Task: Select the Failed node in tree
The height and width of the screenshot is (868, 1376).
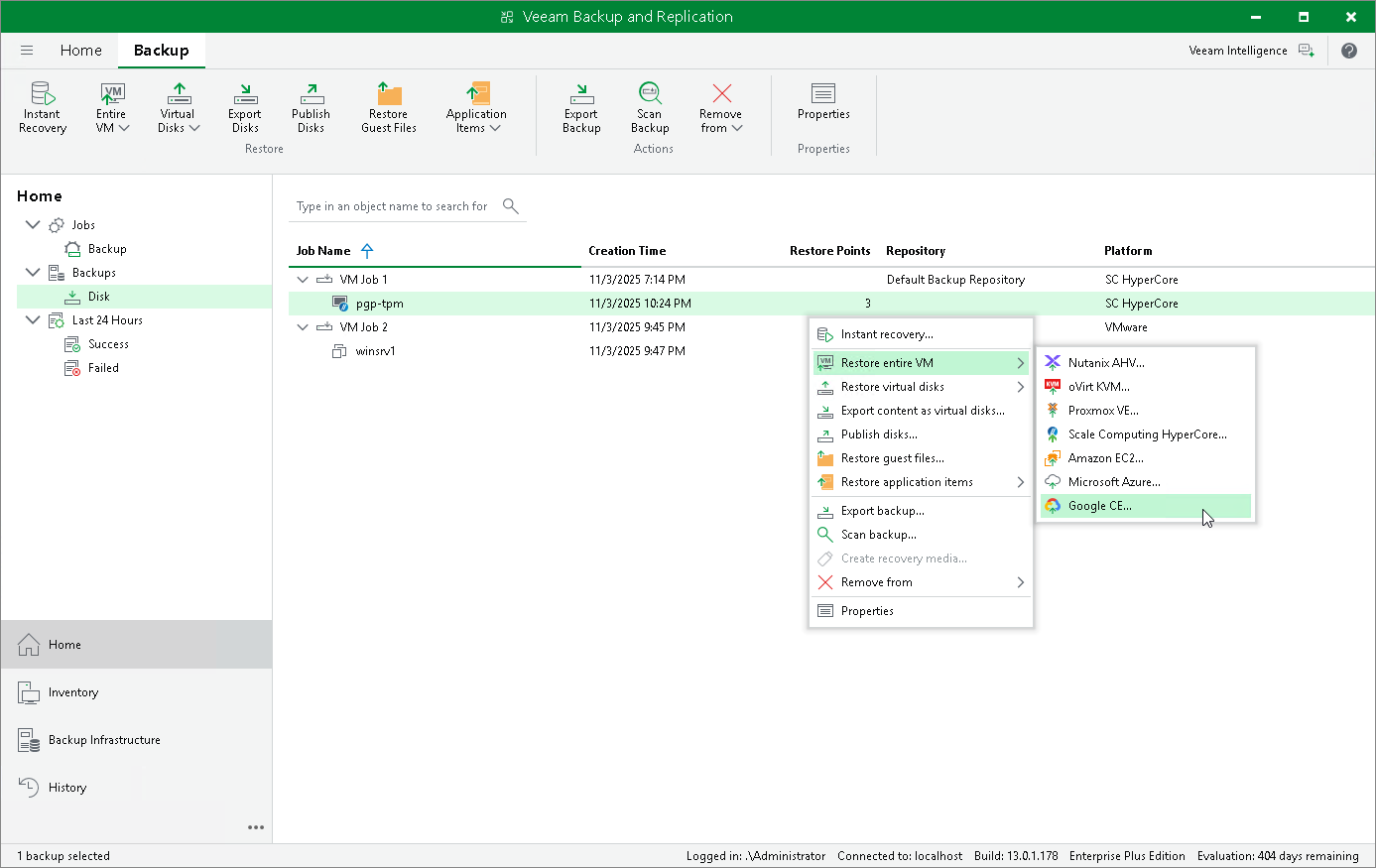Action: (x=103, y=368)
